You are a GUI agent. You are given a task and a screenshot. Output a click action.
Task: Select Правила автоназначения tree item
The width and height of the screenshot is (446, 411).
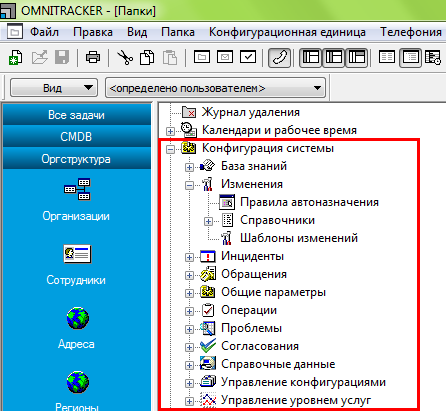click(x=309, y=202)
